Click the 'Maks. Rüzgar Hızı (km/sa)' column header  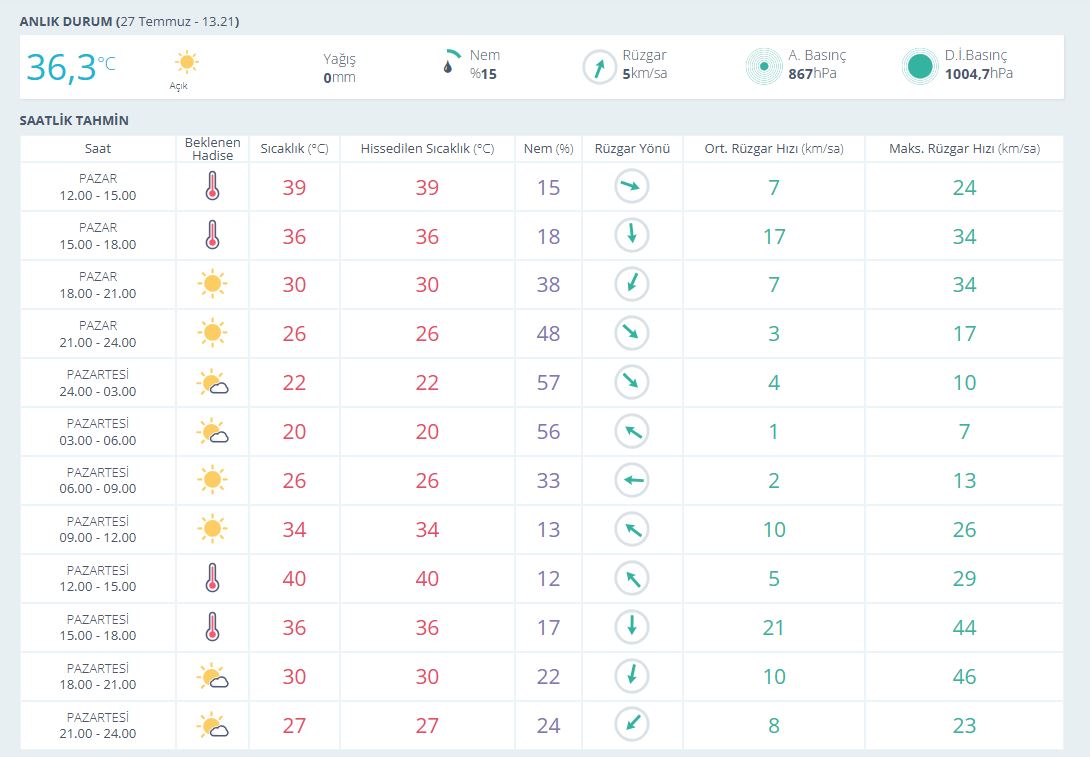click(963, 149)
